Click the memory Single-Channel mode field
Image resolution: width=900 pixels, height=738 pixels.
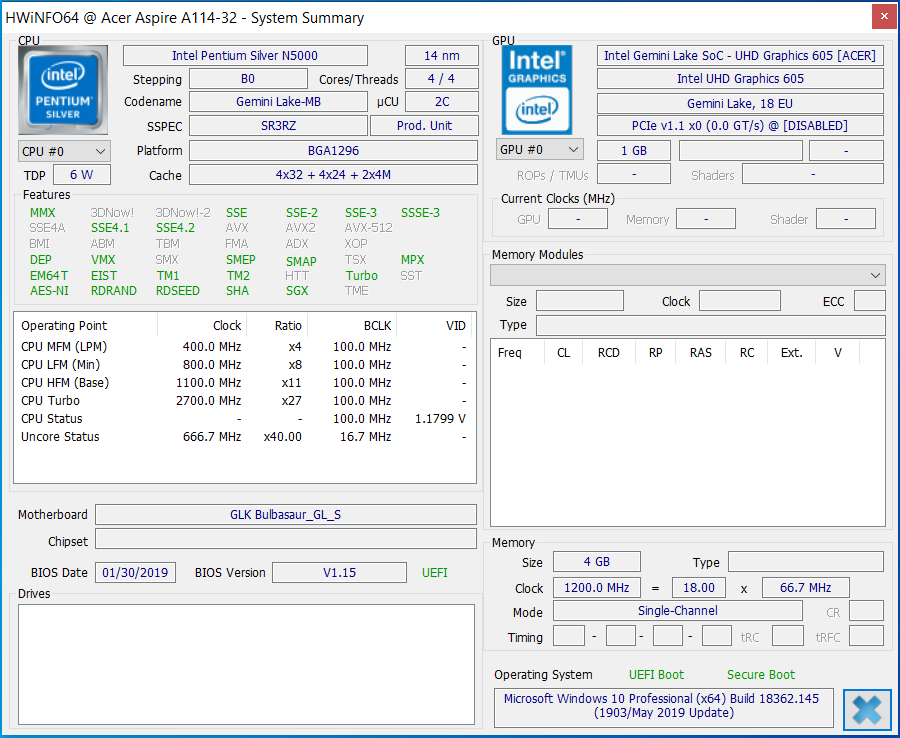click(677, 611)
